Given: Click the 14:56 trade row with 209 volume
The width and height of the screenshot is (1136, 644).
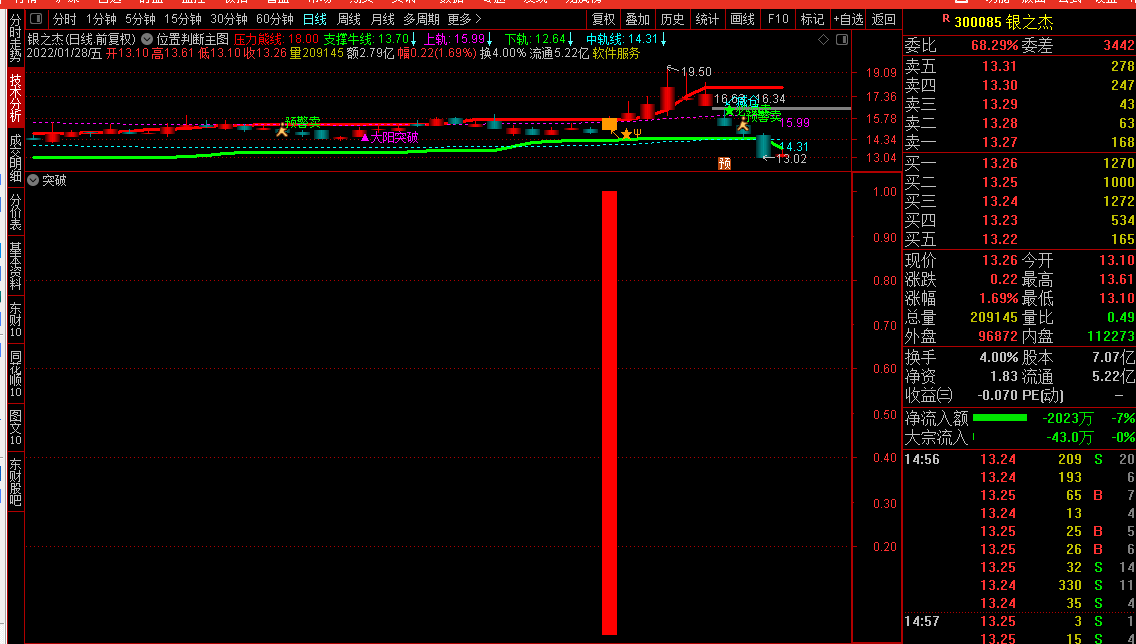Looking at the screenshot, I should click(x=1019, y=459).
